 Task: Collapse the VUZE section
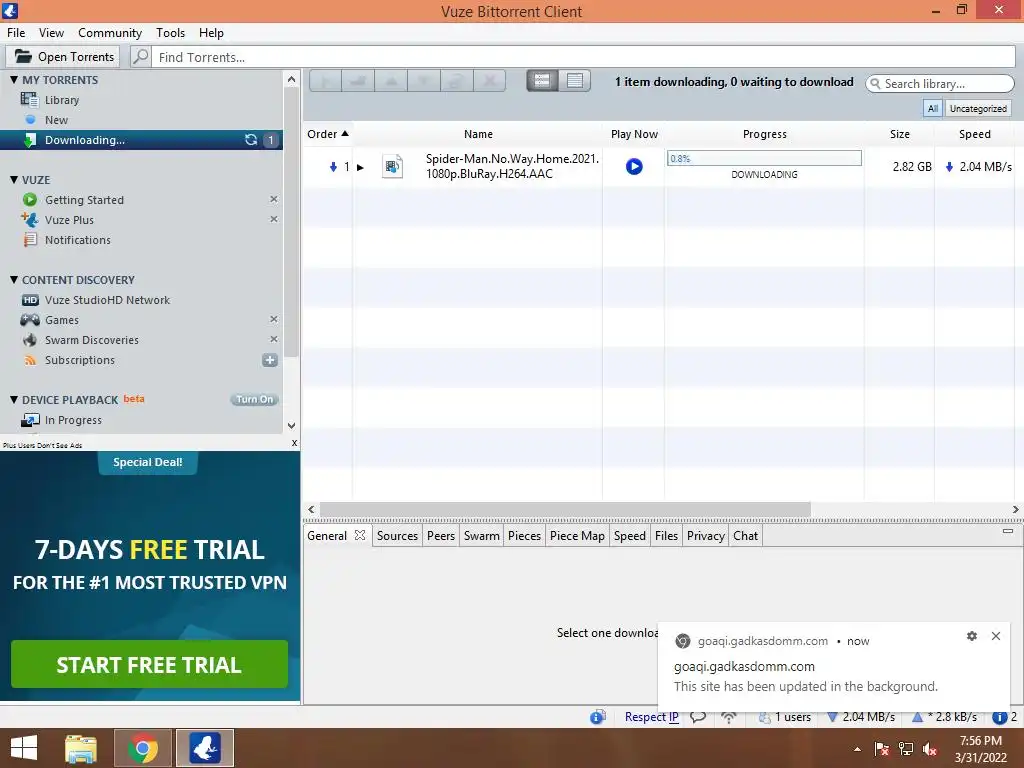point(14,180)
